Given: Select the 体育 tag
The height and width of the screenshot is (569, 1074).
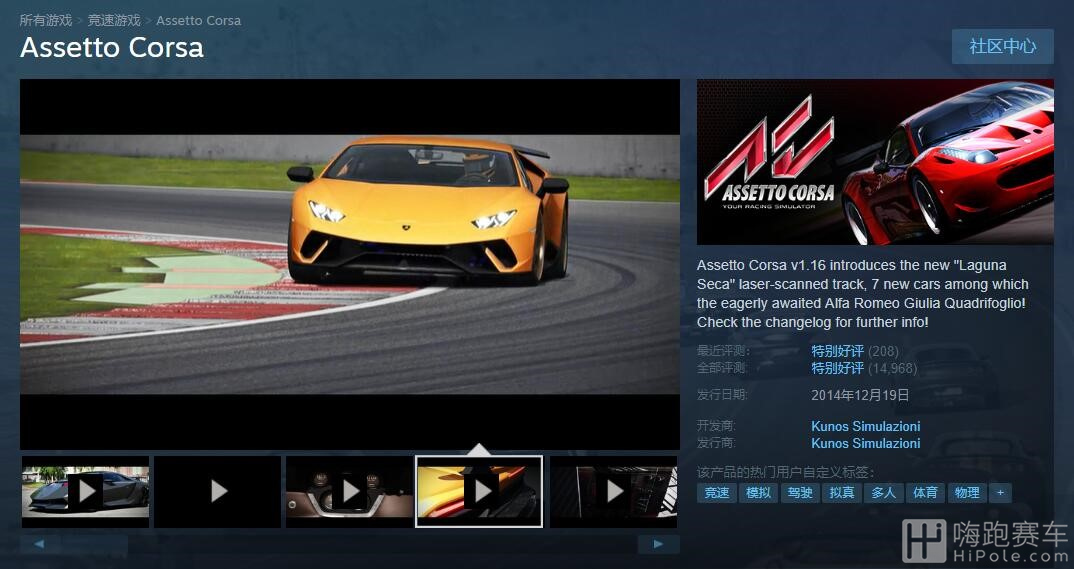Looking at the screenshot, I should (925, 492).
